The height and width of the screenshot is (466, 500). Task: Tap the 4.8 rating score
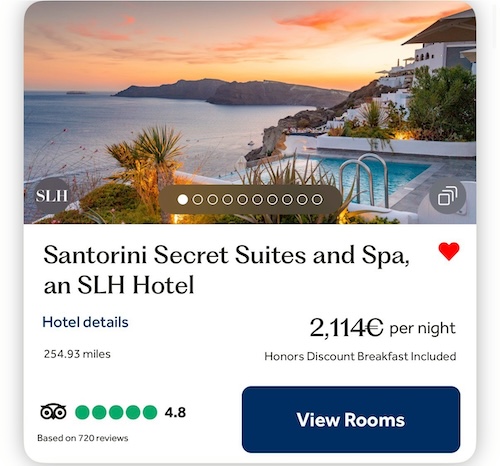tap(175, 413)
